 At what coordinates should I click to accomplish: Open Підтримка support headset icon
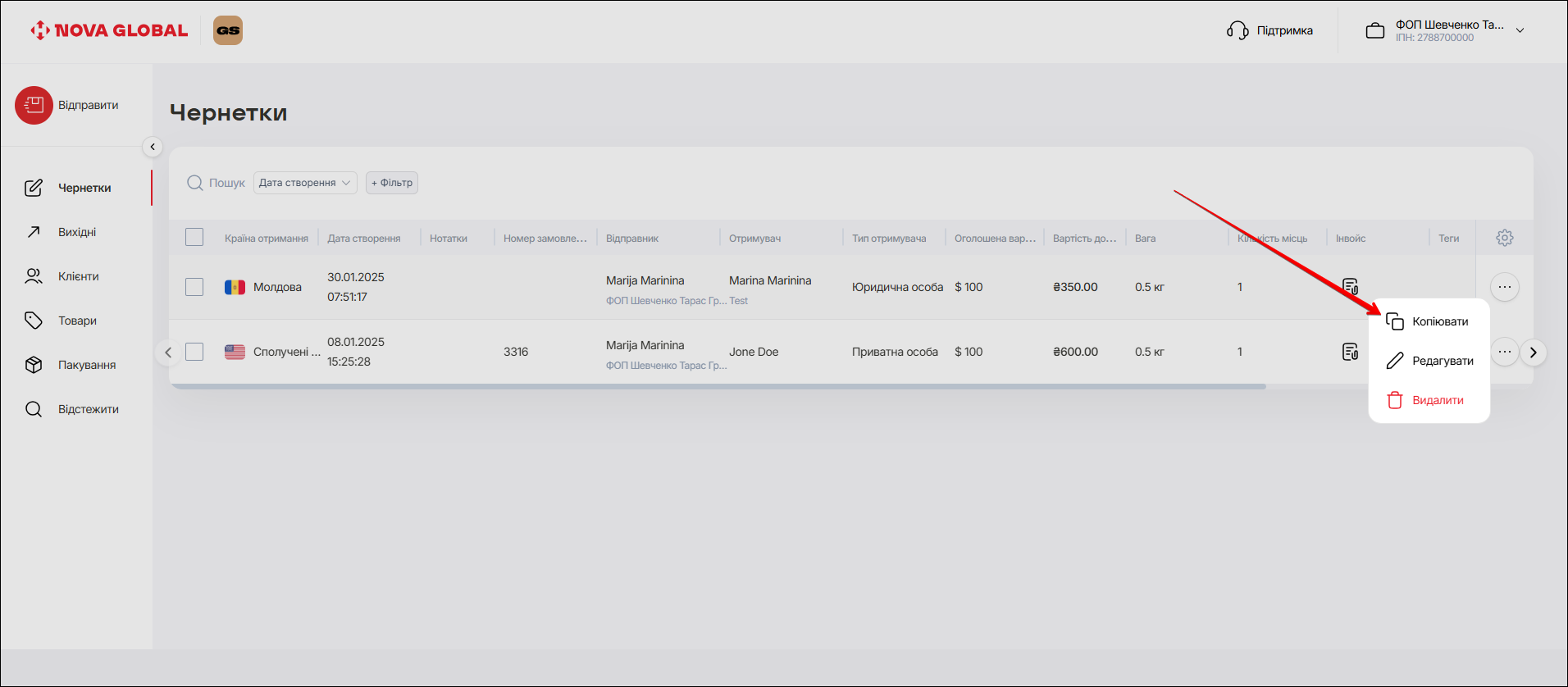pyautogui.click(x=1238, y=30)
